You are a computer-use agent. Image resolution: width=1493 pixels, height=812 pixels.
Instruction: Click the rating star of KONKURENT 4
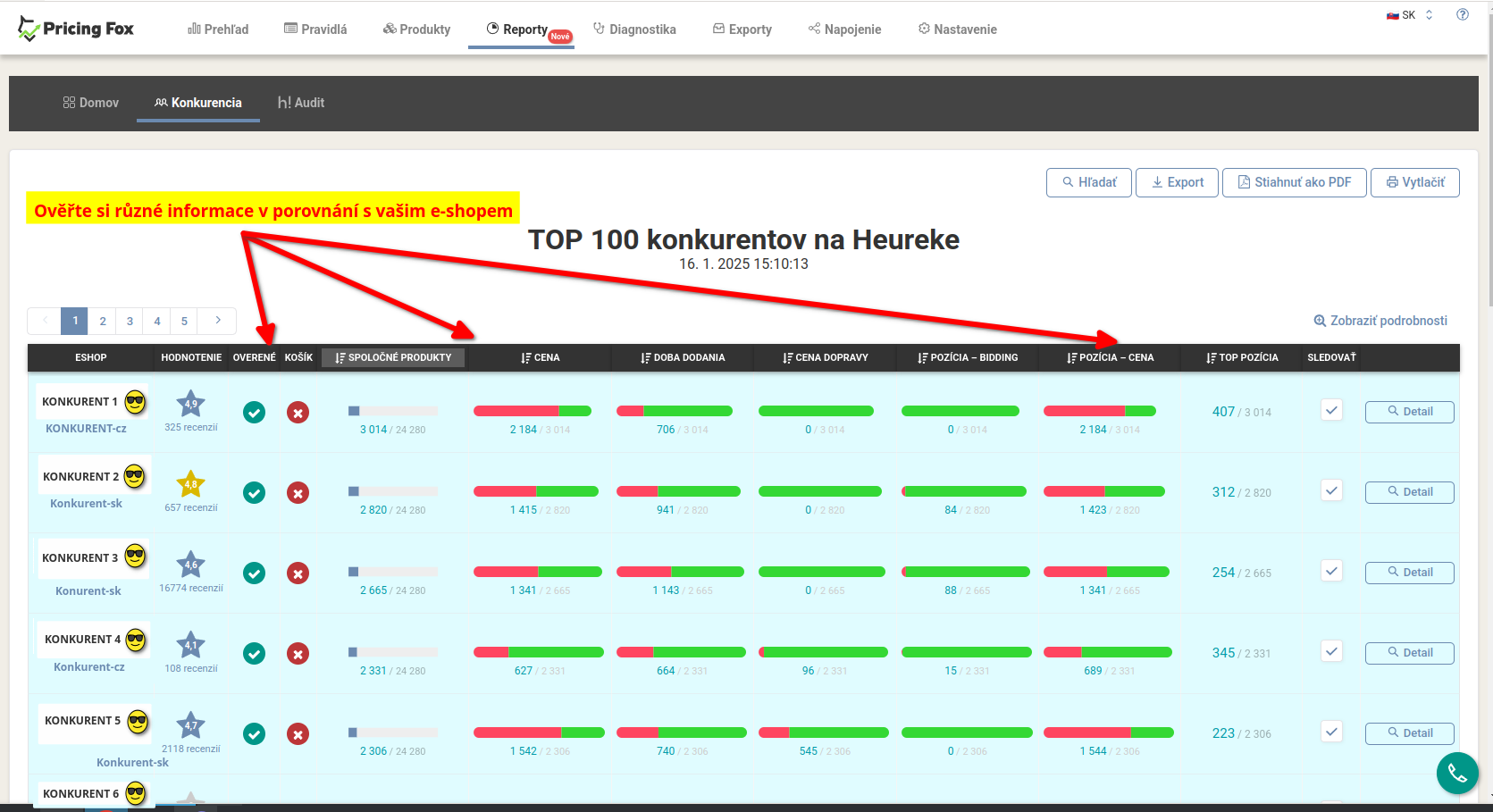pos(191,645)
